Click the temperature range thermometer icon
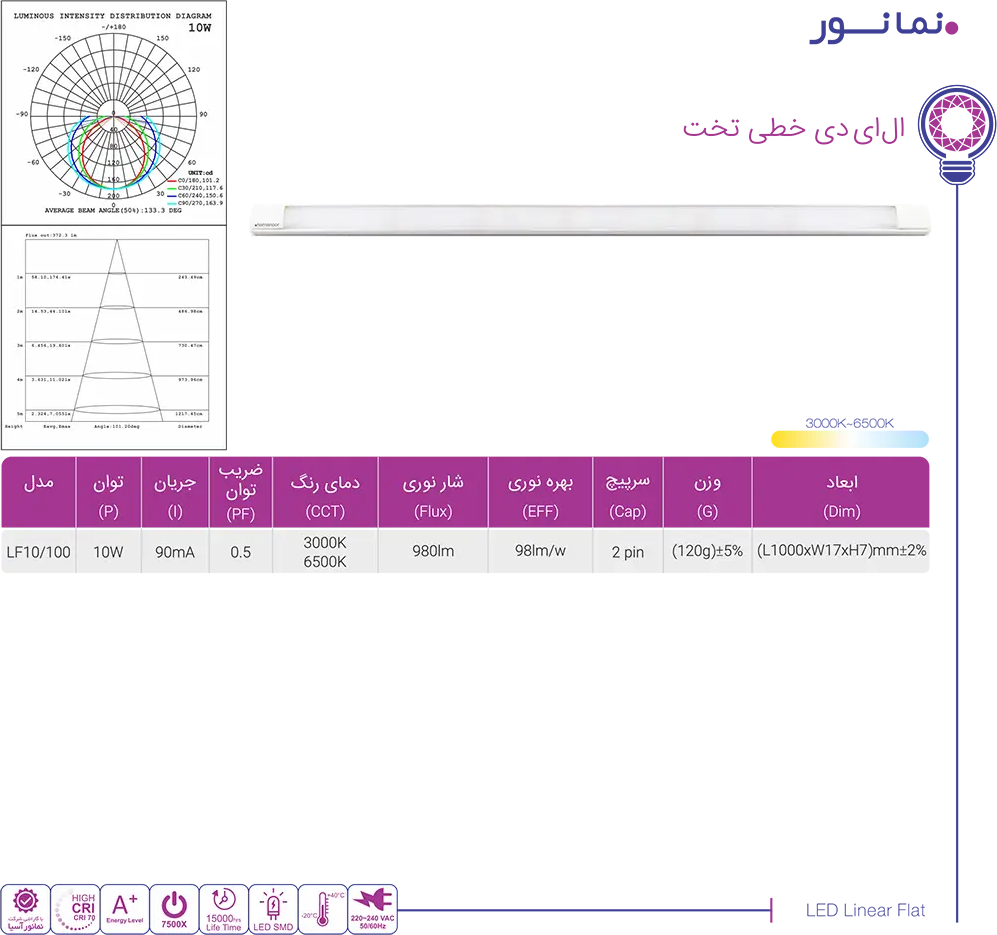The width and height of the screenshot is (997, 935). pyautogui.click(x=323, y=909)
